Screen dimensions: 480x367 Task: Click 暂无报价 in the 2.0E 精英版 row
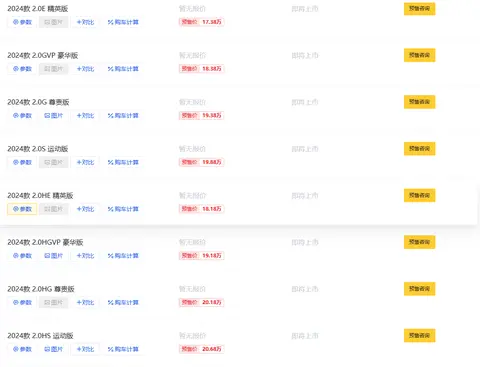[192, 9]
